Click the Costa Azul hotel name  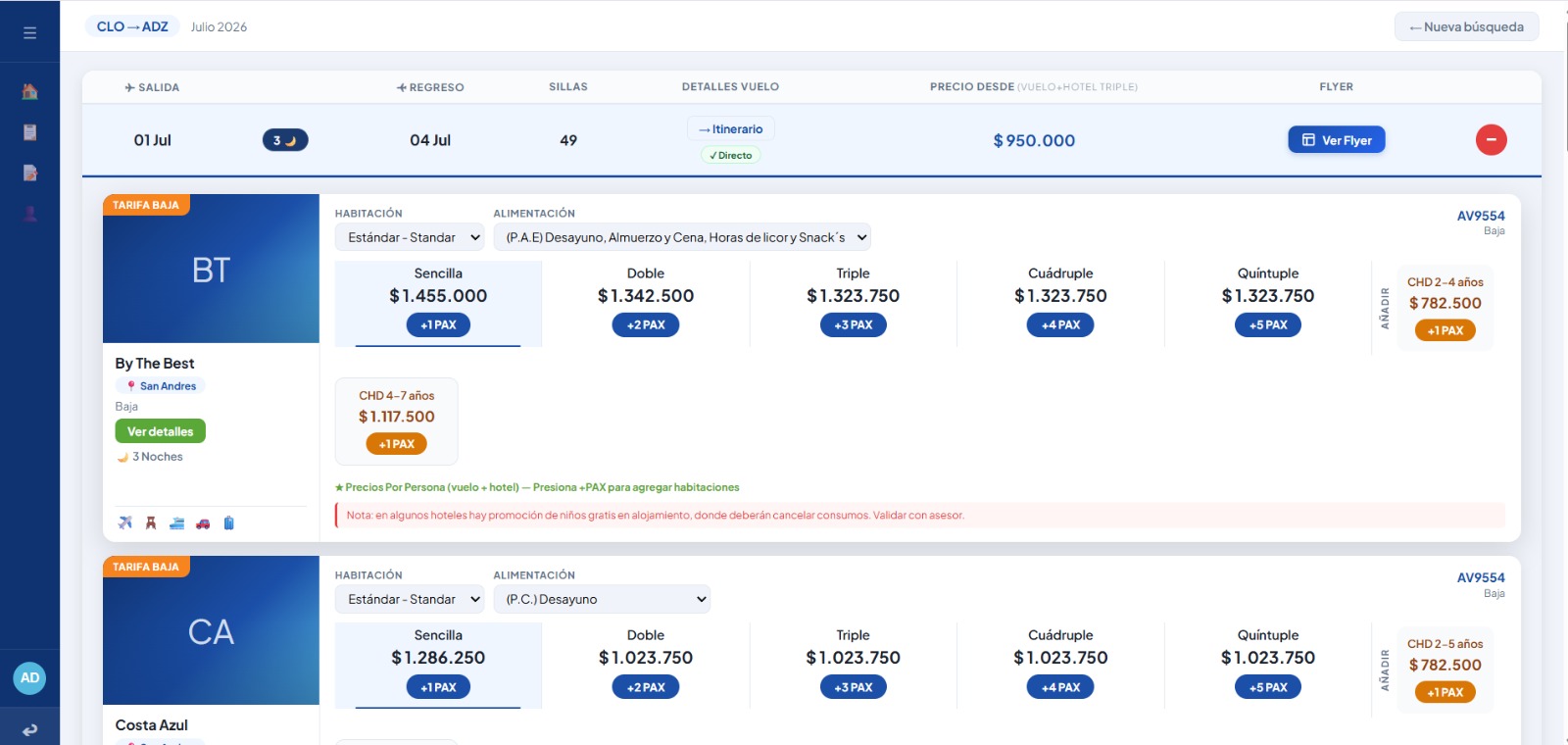152,725
